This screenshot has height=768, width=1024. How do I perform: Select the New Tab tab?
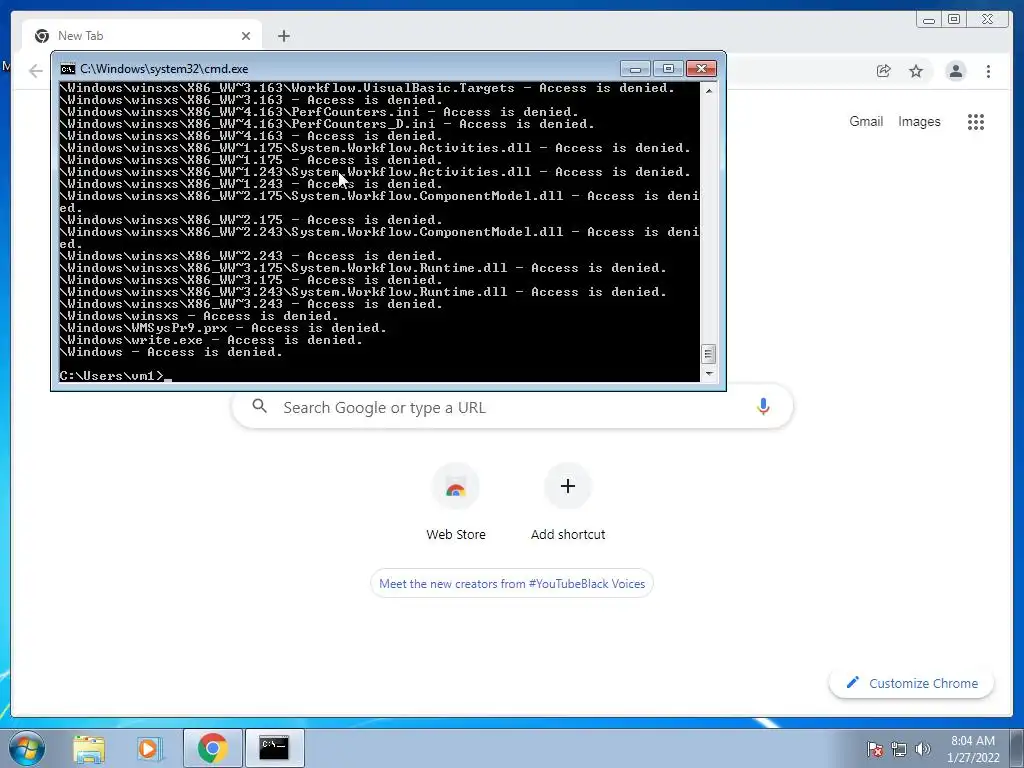(x=142, y=36)
